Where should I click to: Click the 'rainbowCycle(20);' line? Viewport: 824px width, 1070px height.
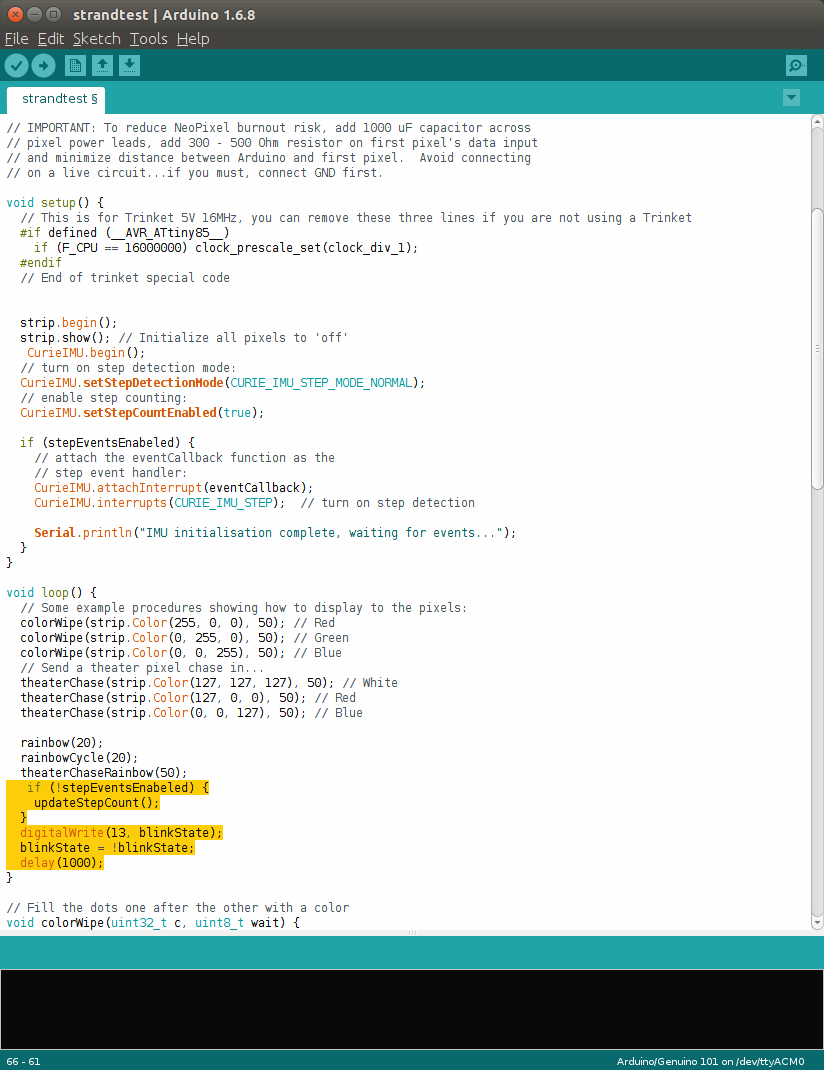(79, 758)
